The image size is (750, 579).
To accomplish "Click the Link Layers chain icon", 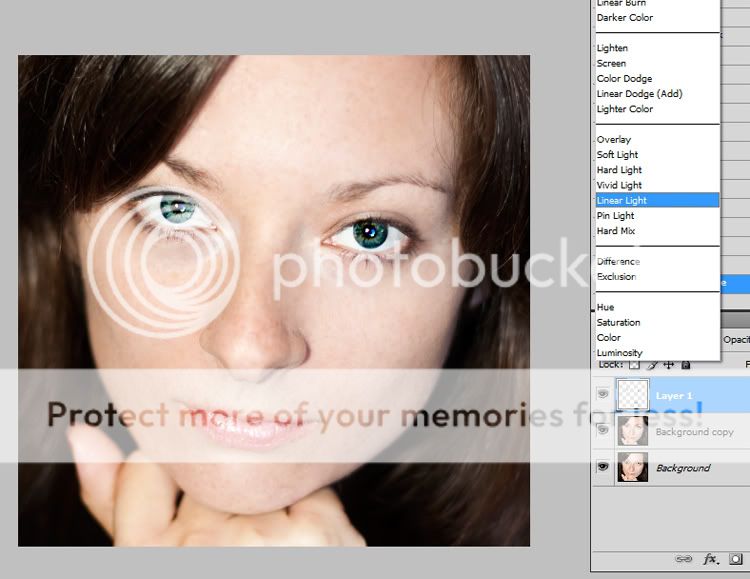I will (x=683, y=559).
